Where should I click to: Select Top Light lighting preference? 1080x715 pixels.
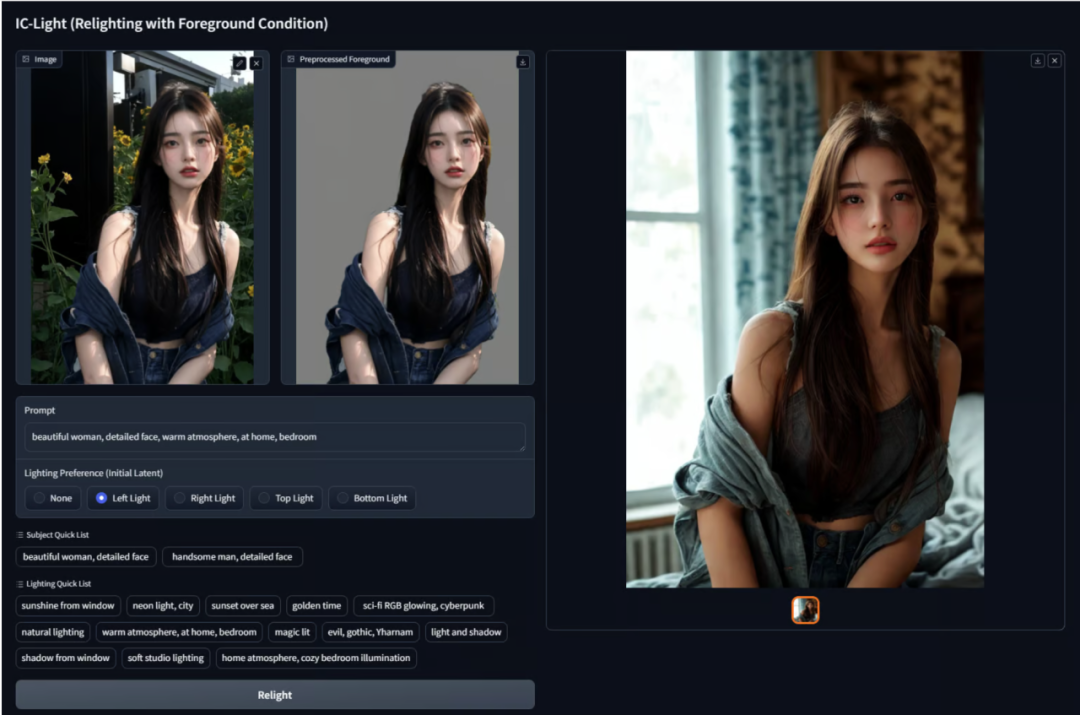click(x=286, y=498)
